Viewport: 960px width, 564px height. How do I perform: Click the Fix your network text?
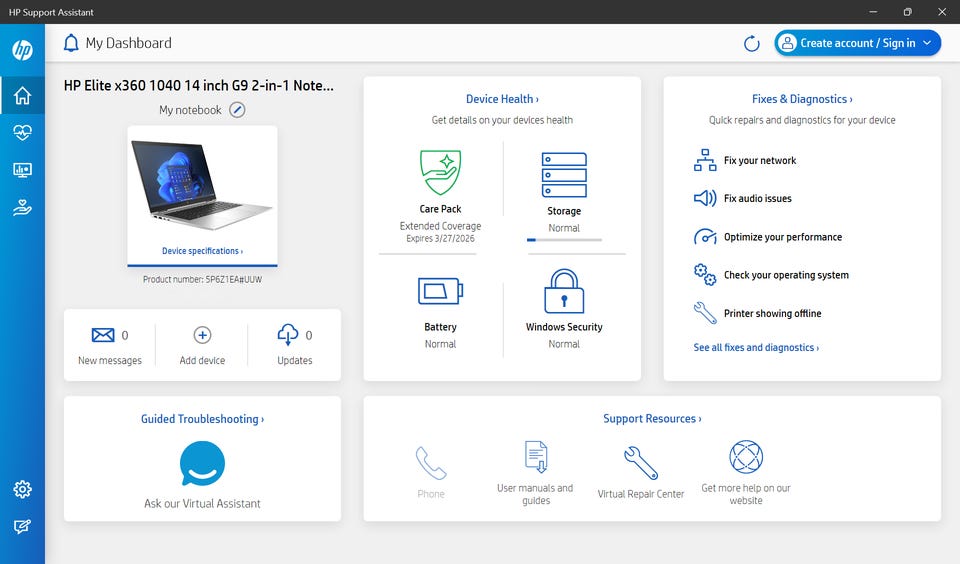(760, 160)
